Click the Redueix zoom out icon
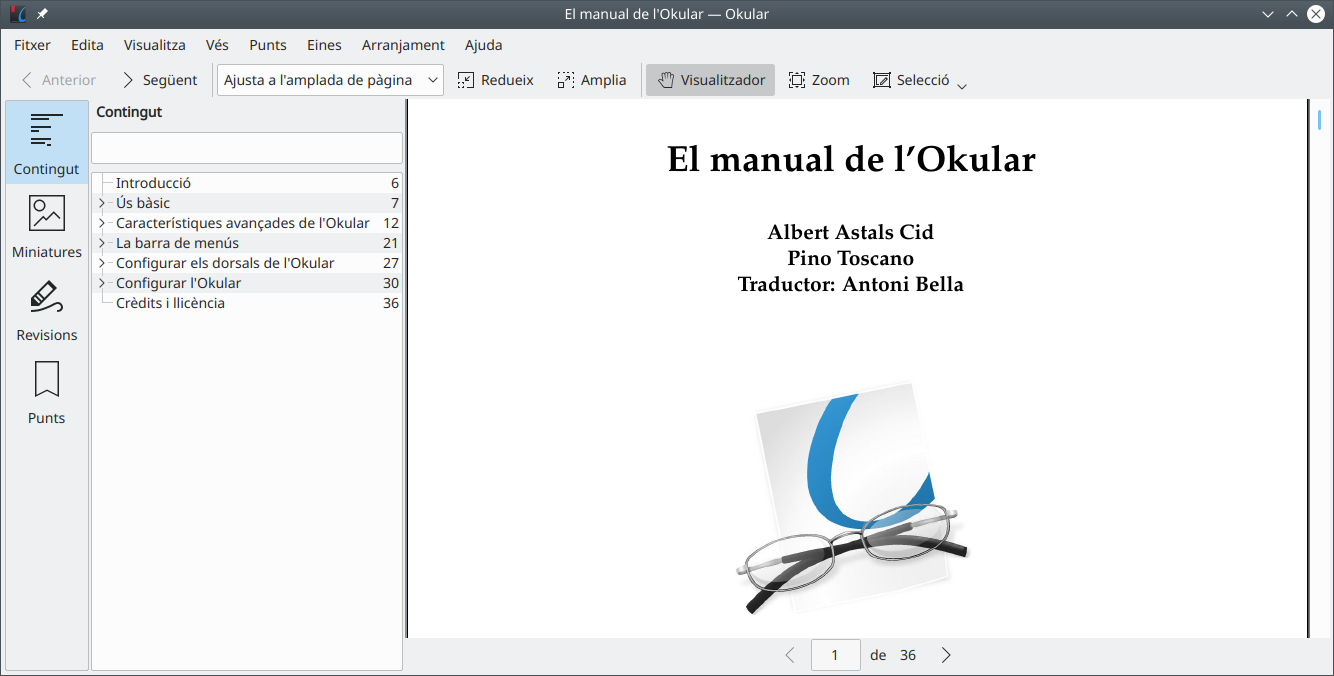Screen dimensions: 1334x676 (466, 80)
